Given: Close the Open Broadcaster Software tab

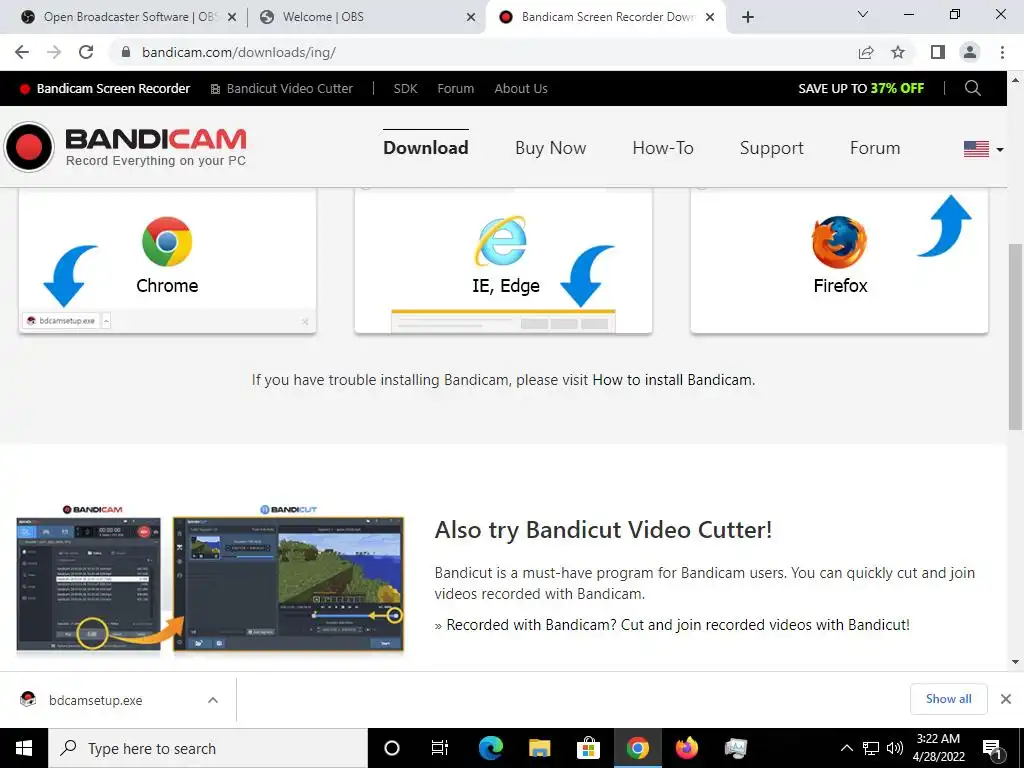Looking at the screenshot, I should click(x=232, y=18).
